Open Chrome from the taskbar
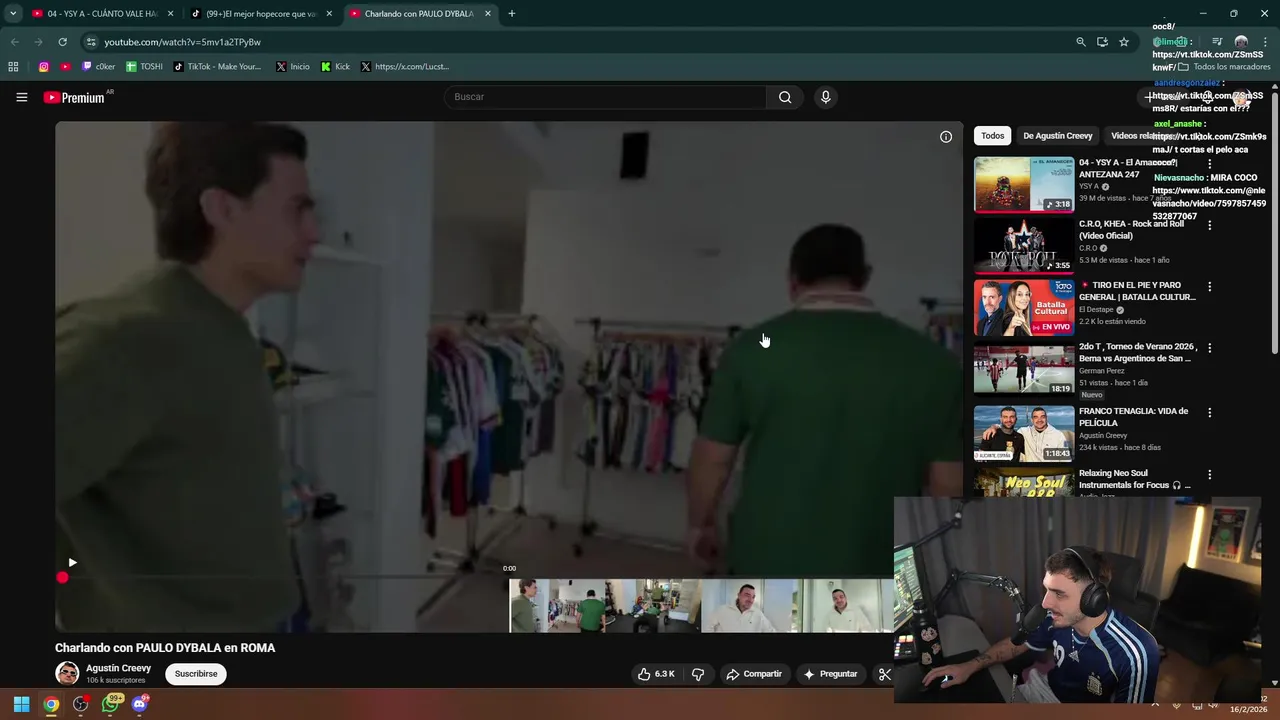This screenshot has height=720, width=1280. 51,704
